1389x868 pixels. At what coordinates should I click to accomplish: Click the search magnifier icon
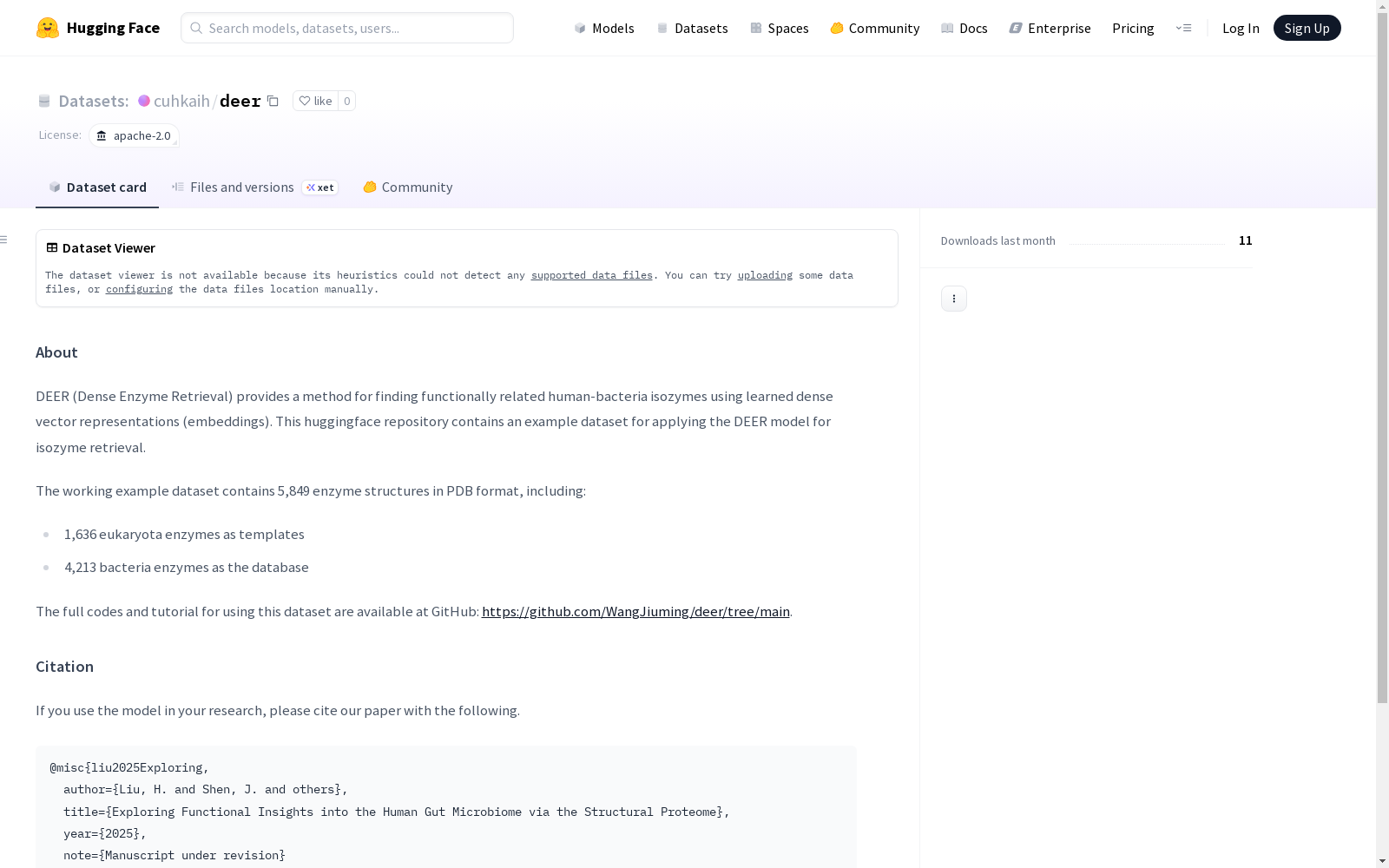coord(196,28)
